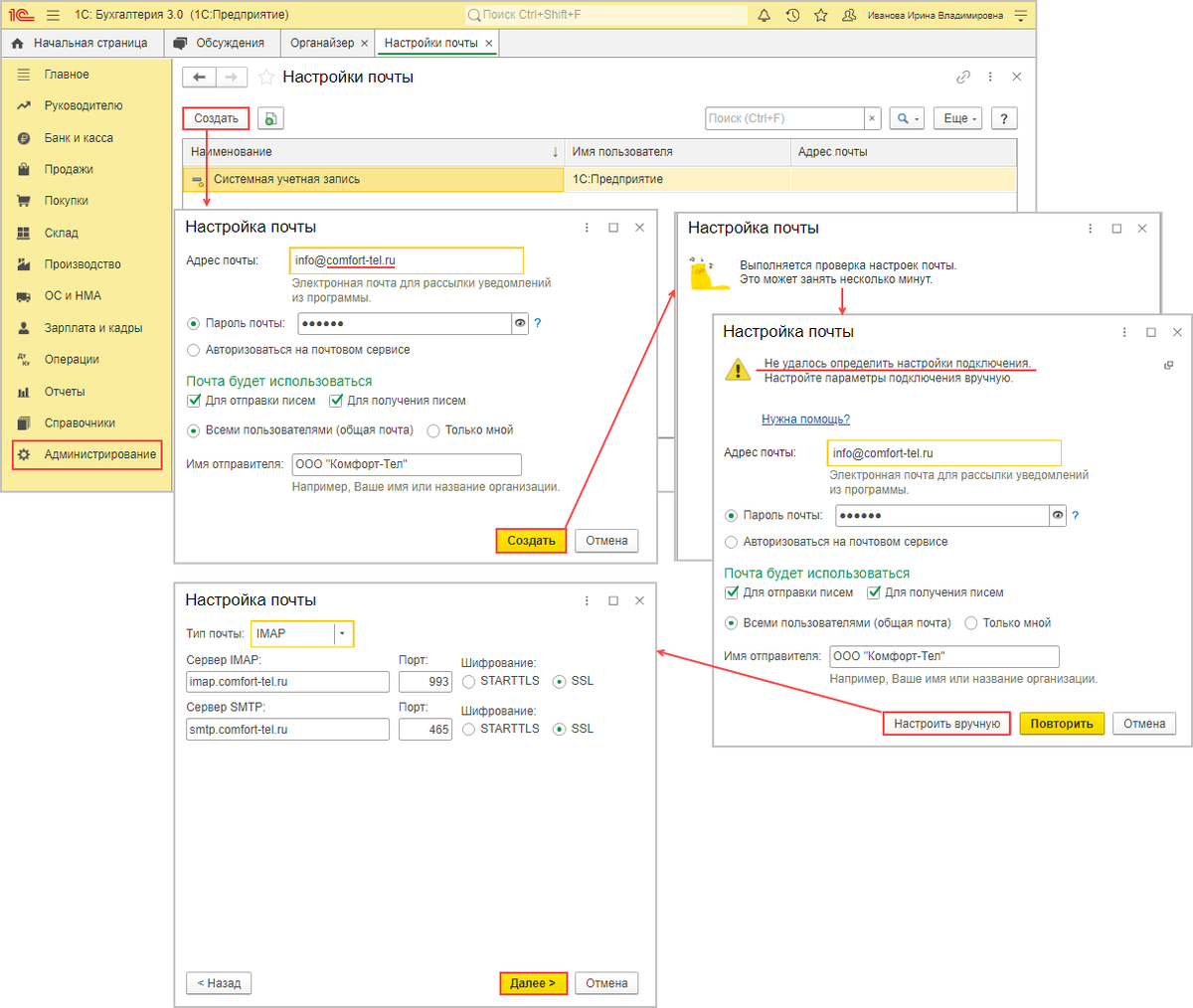
Task: Open three-dot menu of Настройки почты page
Action: [990, 78]
